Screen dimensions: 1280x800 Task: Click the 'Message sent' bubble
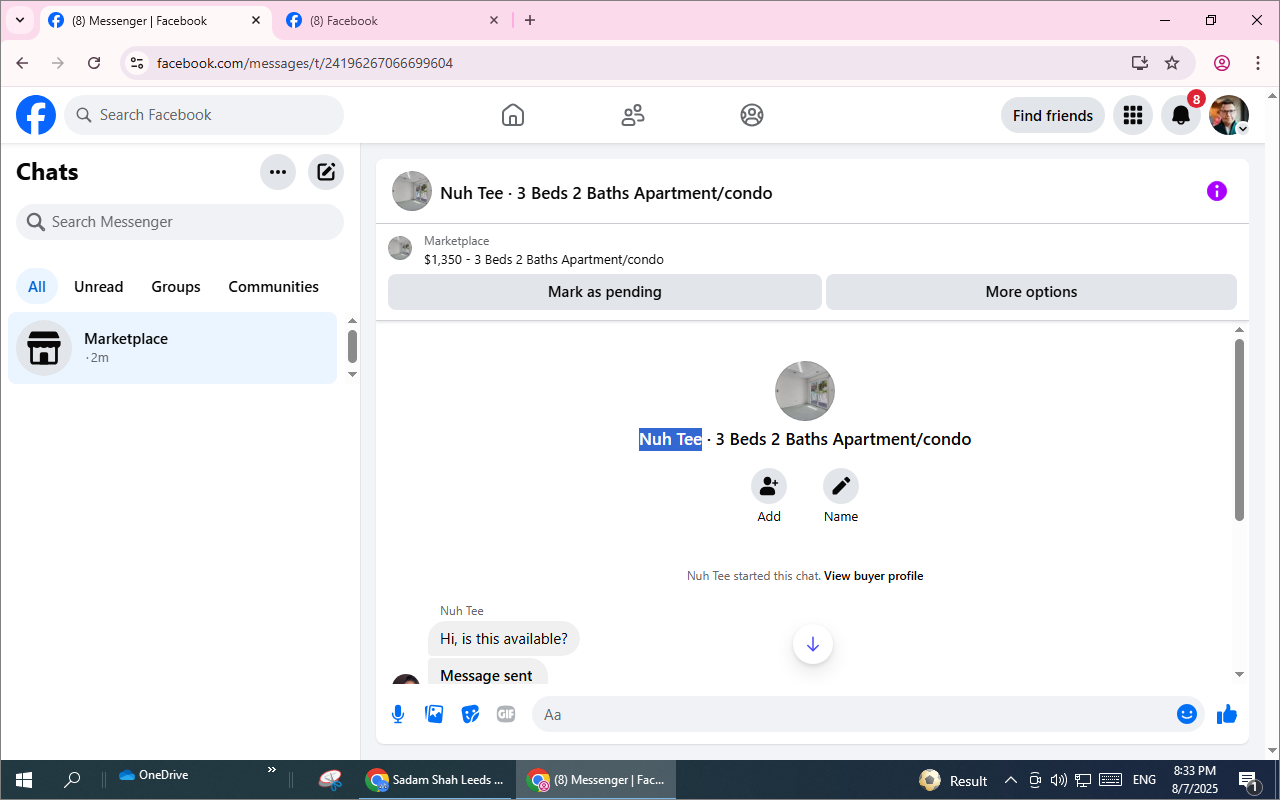tap(487, 673)
